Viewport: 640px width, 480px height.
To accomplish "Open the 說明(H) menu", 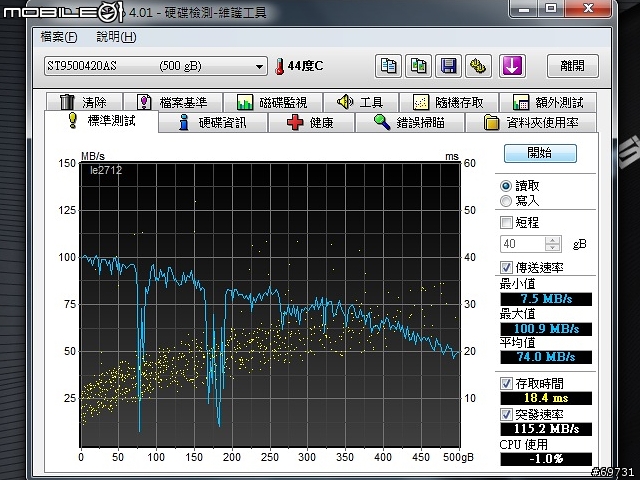I will 116,37.
